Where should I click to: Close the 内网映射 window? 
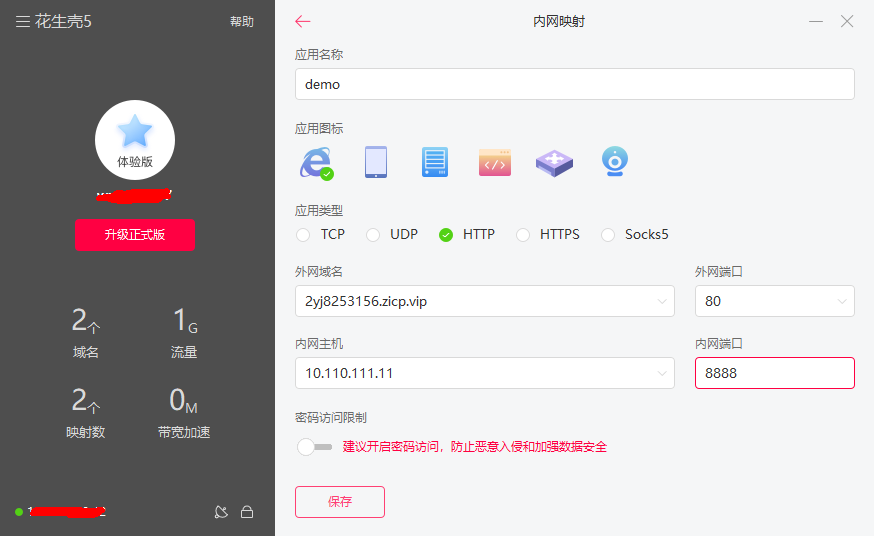point(847,21)
